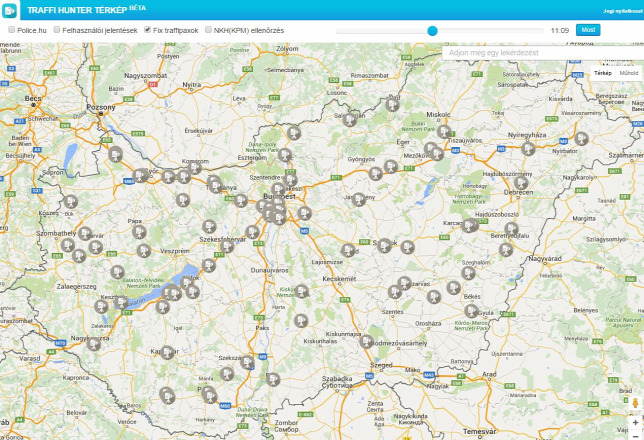Select the camera marker near Kőszeg

pos(71,202)
